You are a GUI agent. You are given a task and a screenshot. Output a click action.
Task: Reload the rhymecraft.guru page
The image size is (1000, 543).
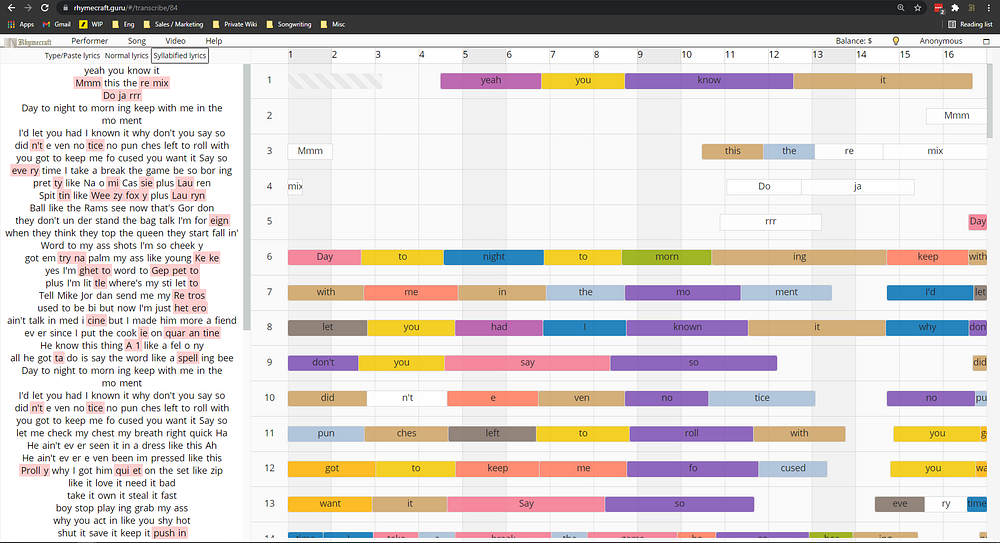(45, 8)
